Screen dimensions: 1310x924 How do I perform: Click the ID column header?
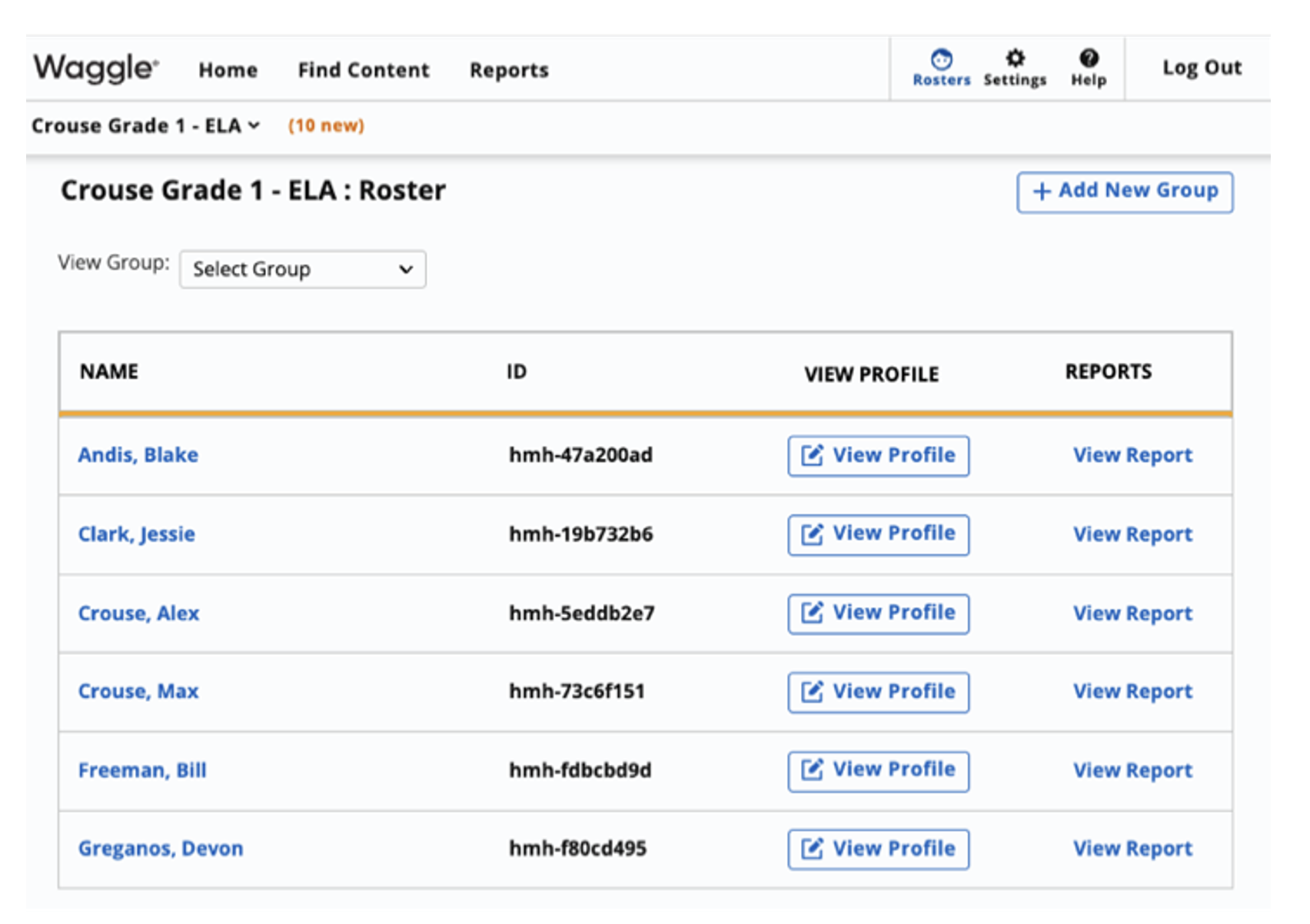[517, 371]
